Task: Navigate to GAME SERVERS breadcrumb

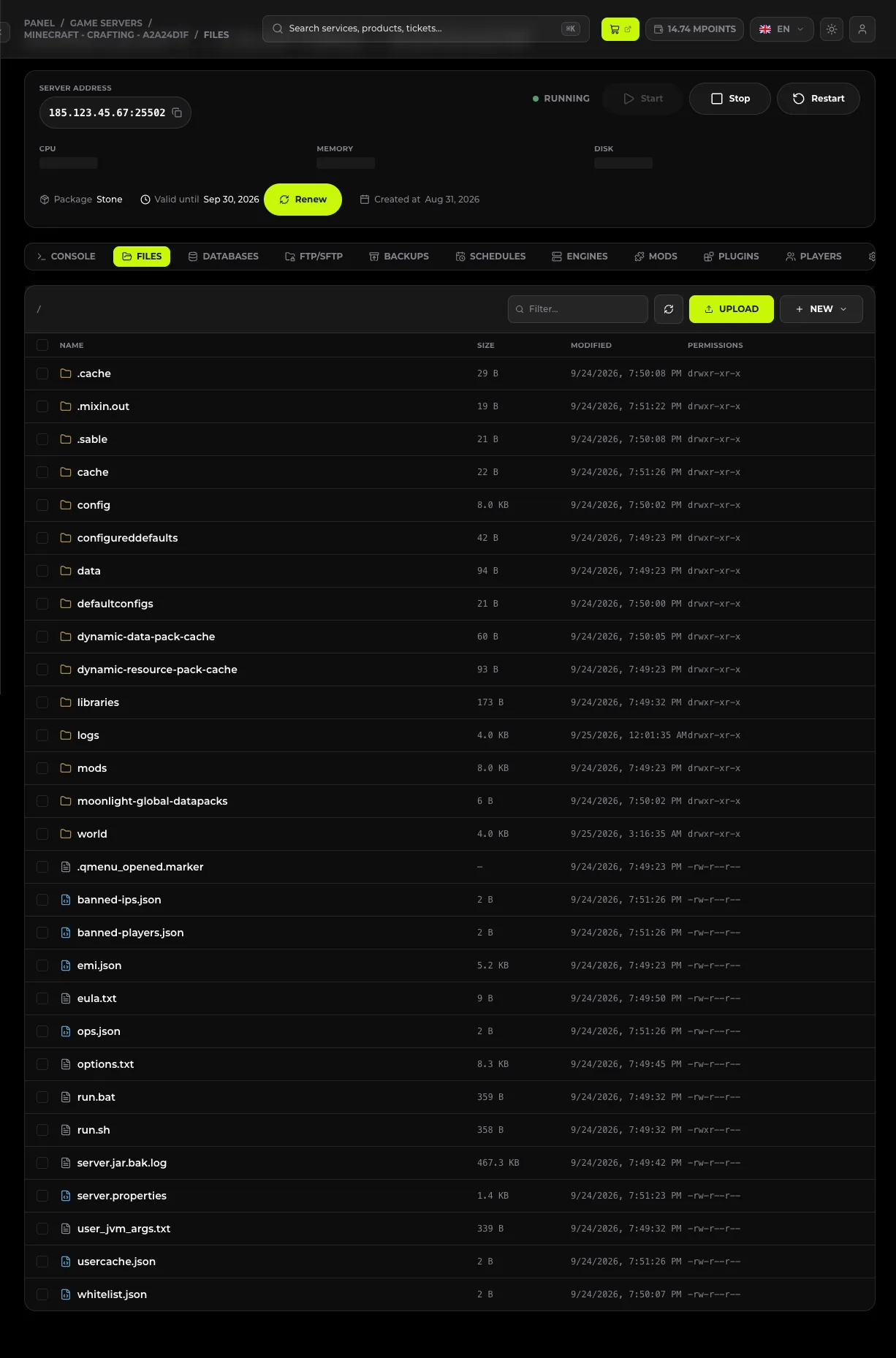Action: pos(106,23)
